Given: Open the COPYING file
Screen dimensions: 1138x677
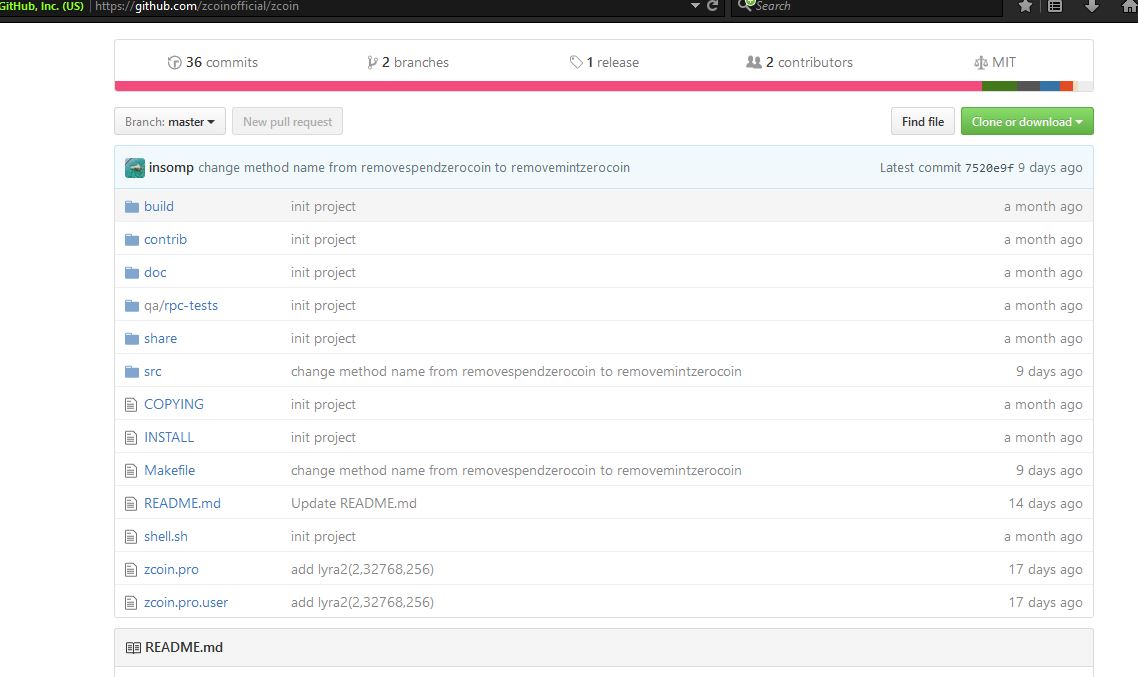Looking at the screenshot, I should pos(173,404).
